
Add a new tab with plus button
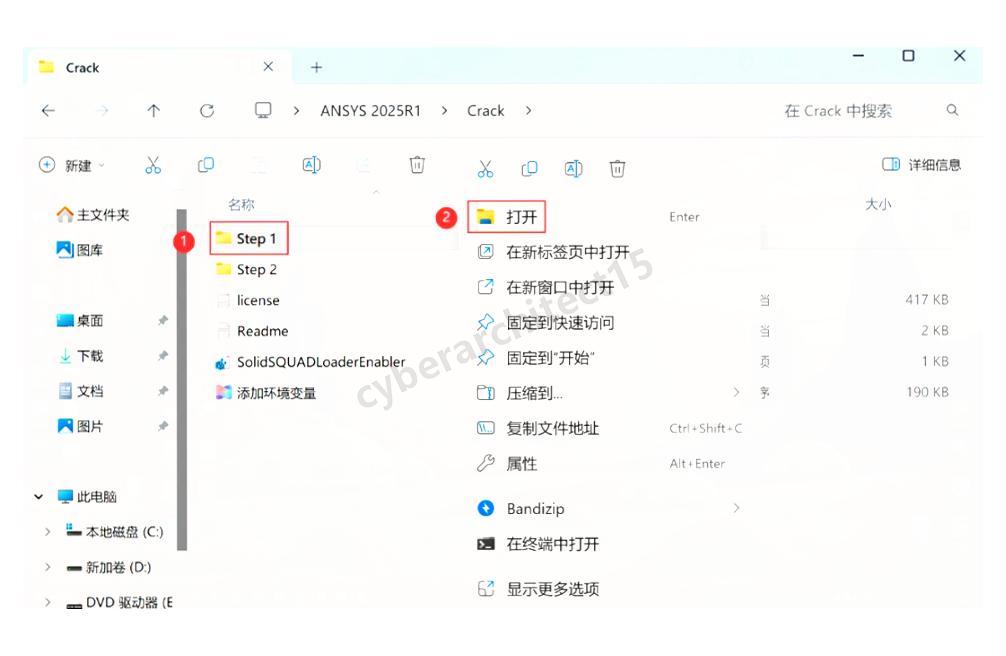[316, 67]
